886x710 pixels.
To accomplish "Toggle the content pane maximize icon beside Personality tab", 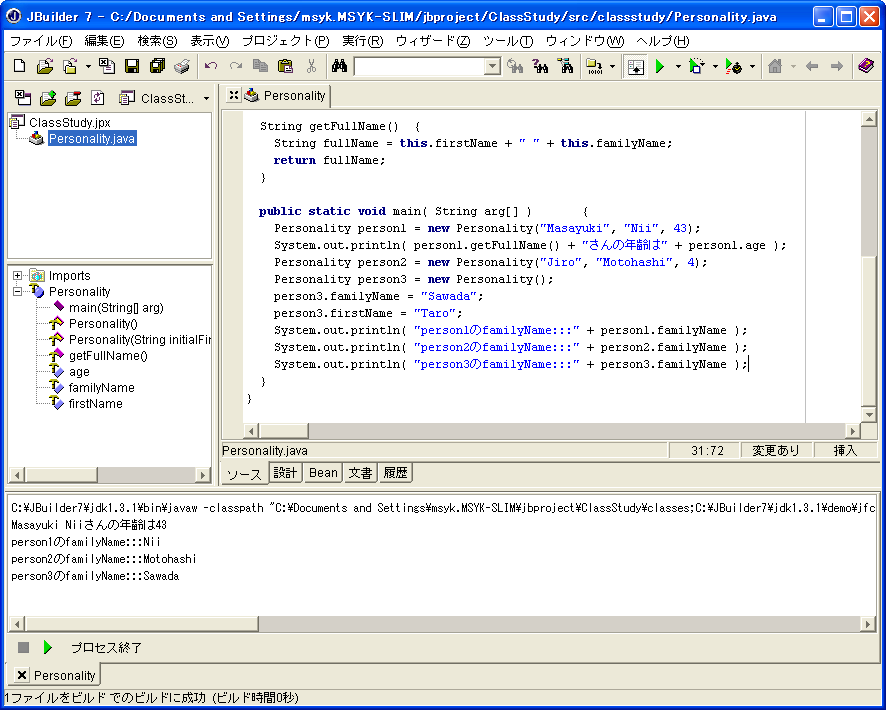I will pyautogui.click(x=233, y=95).
